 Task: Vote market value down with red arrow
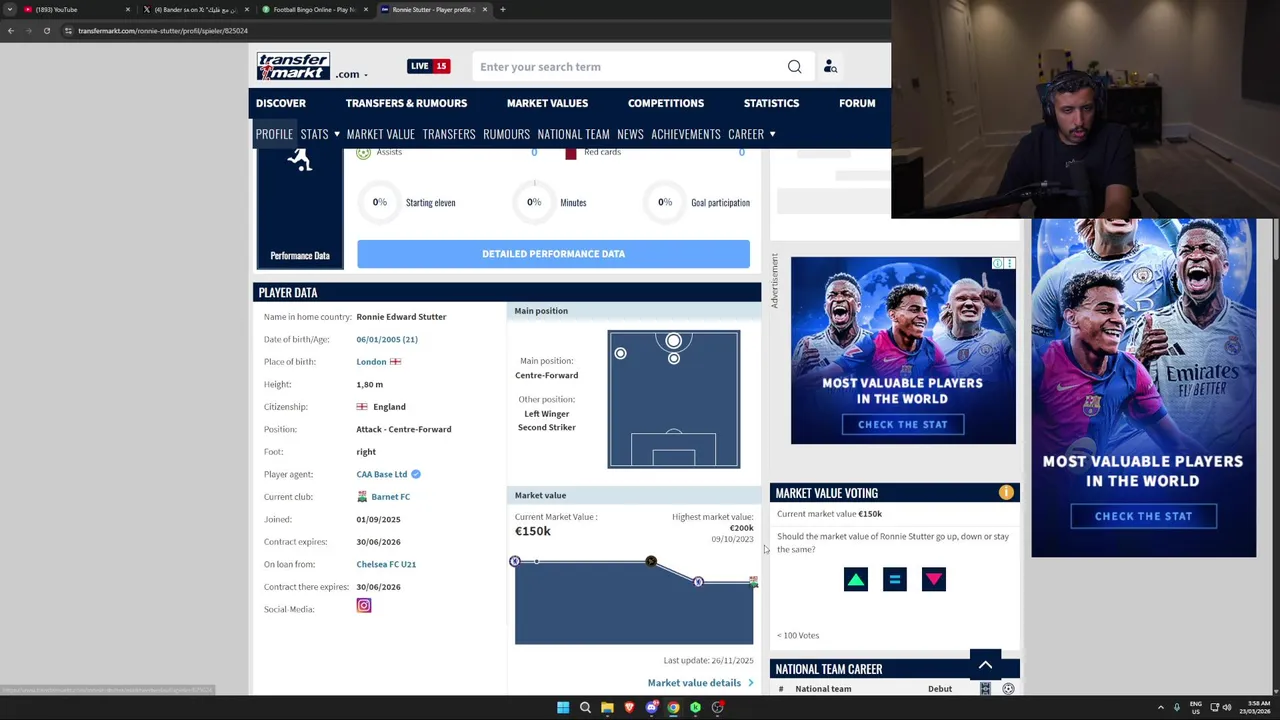933,579
